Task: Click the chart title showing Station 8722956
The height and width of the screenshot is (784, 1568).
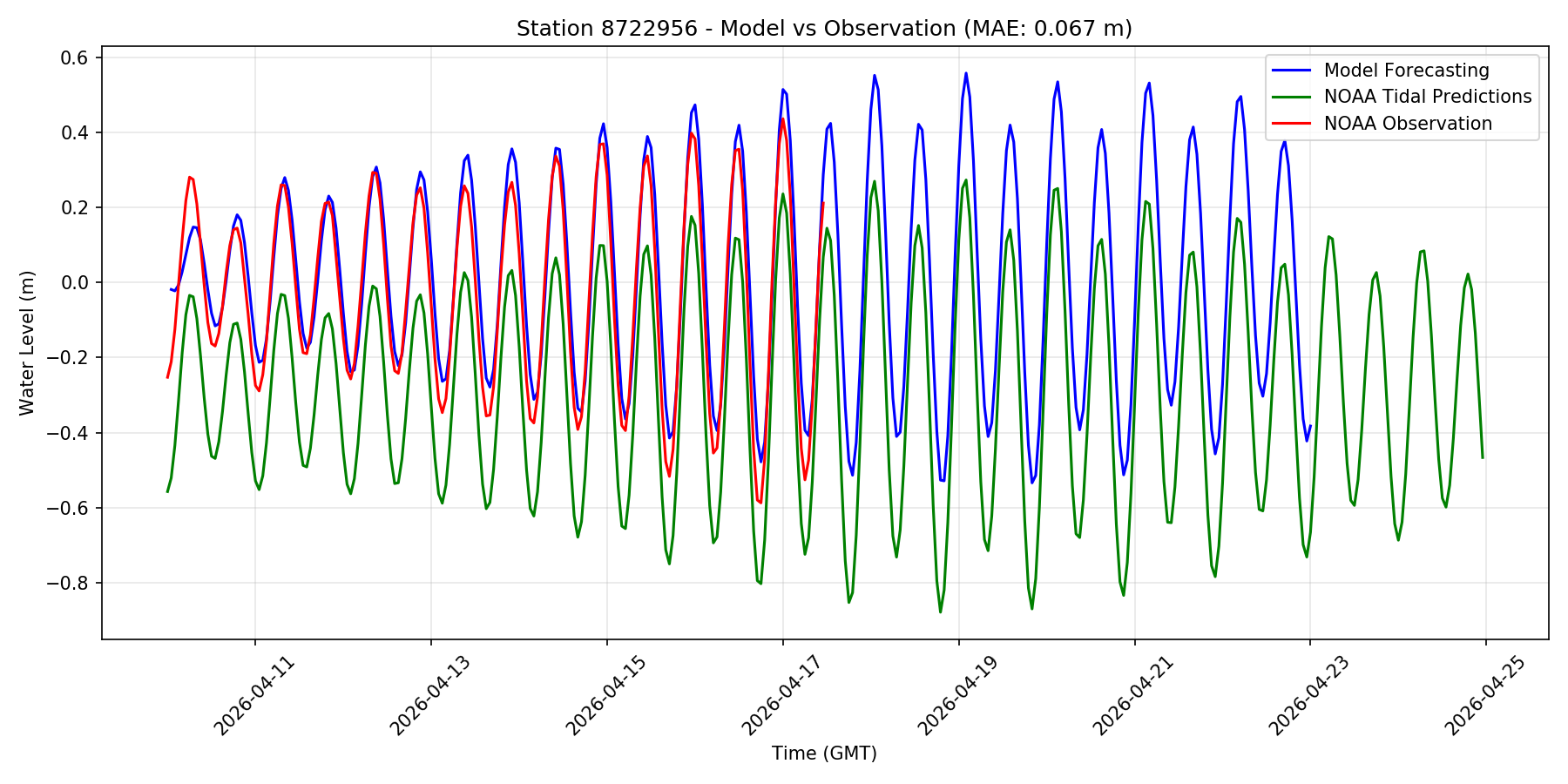Action: [x=824, y=29]
